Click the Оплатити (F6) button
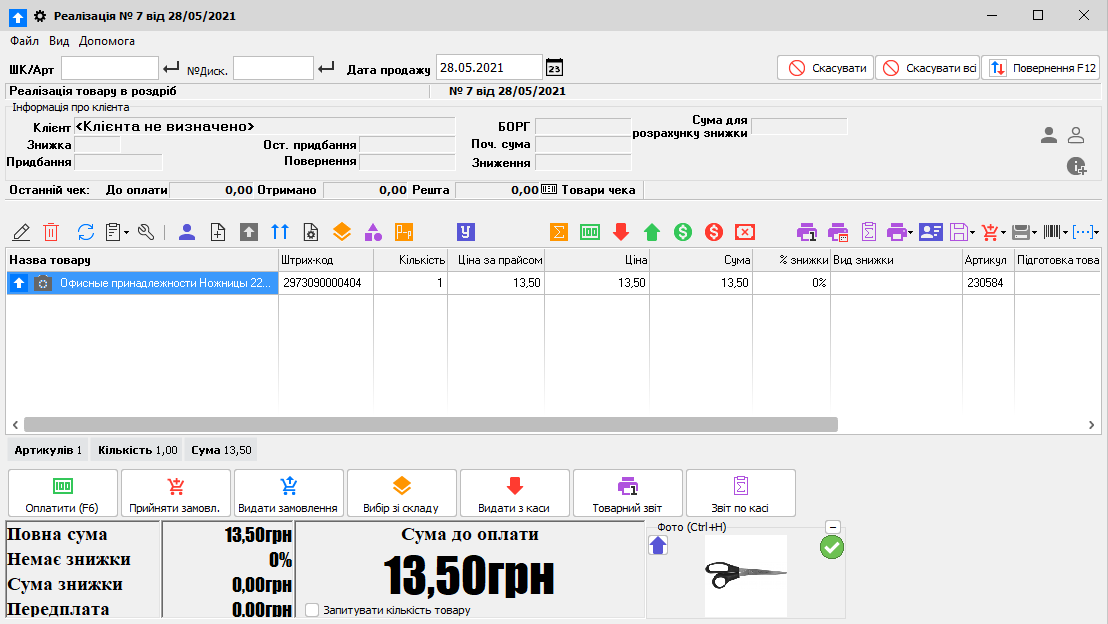 63,493
